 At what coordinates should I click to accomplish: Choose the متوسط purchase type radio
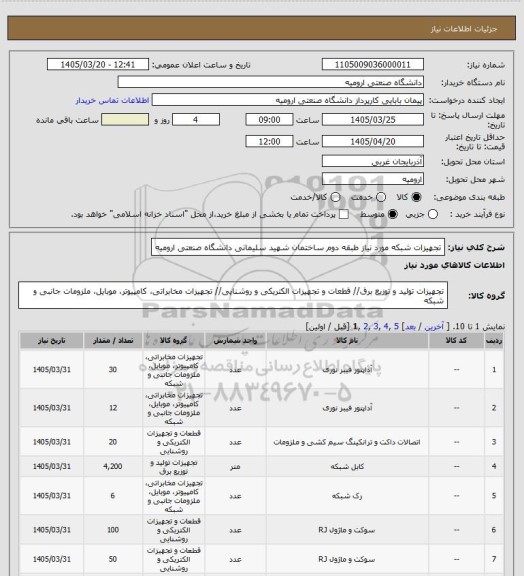tap(392, 214)
